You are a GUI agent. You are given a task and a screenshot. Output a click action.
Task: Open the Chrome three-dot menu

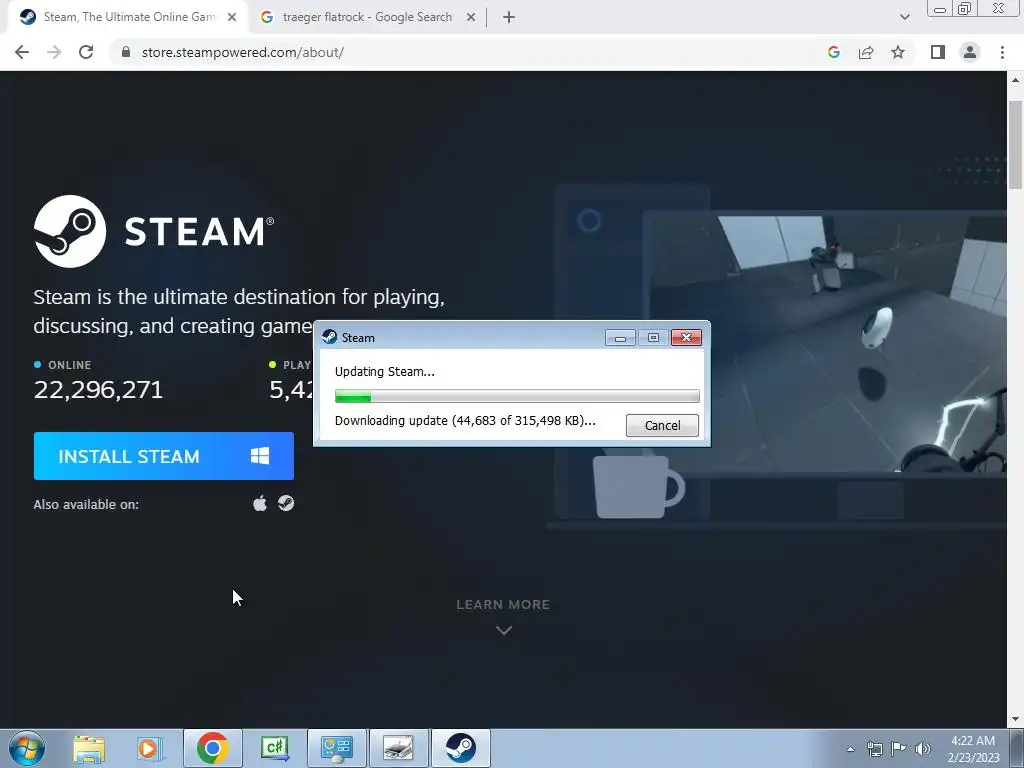pos(1002,52)
